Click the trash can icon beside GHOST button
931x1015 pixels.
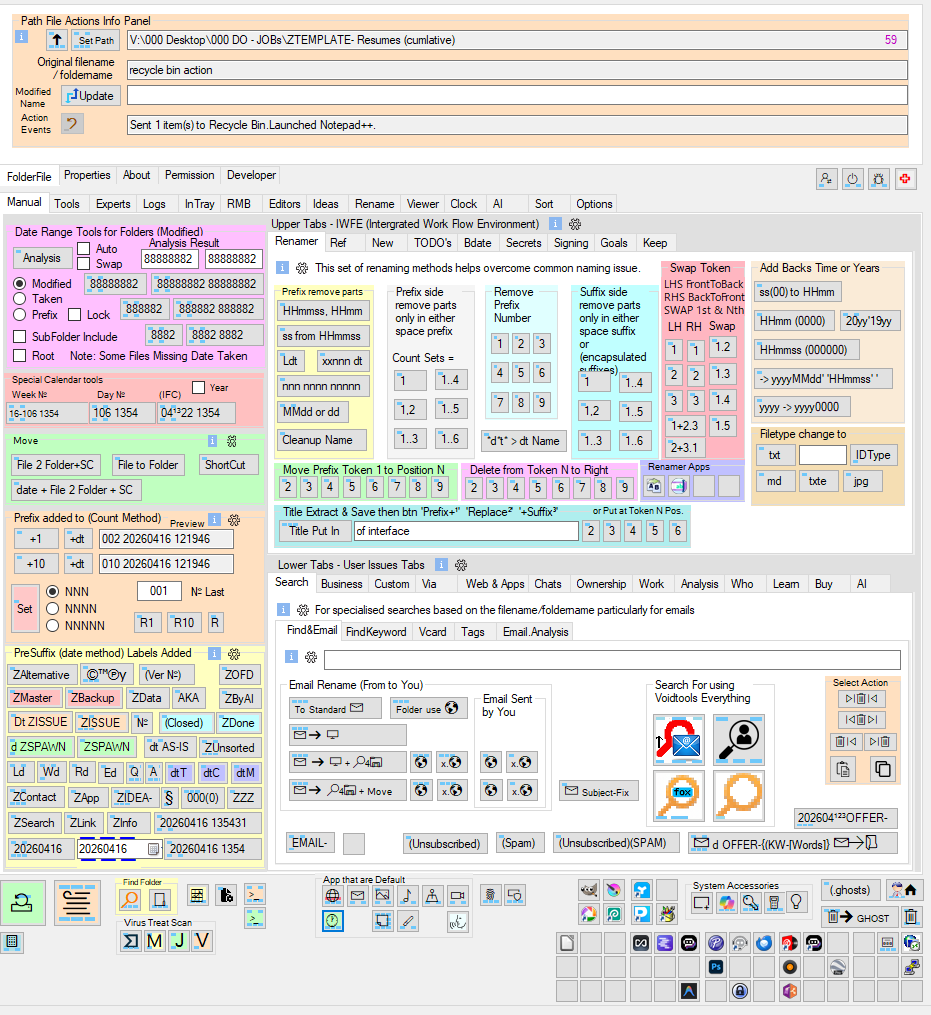[911, 917]
